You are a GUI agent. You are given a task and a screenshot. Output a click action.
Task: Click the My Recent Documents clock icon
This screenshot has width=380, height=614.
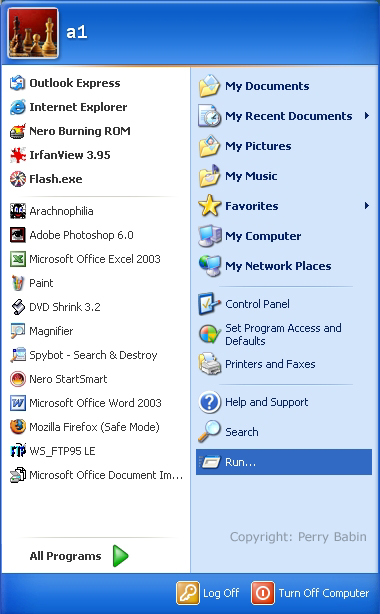click(209, 116)
